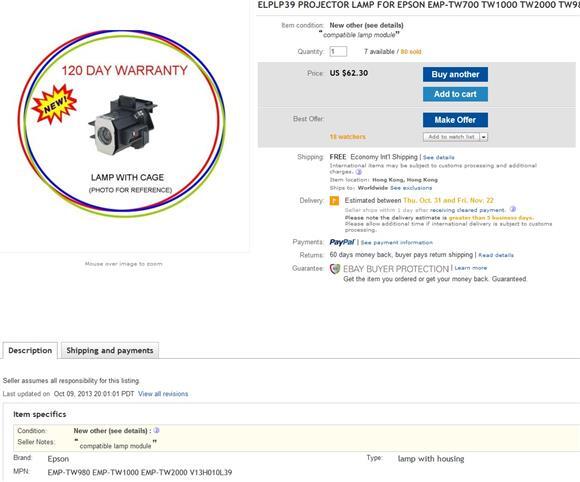Click the projector lamp product image
This screenshot has height=482, width=580.
point(122,126)
